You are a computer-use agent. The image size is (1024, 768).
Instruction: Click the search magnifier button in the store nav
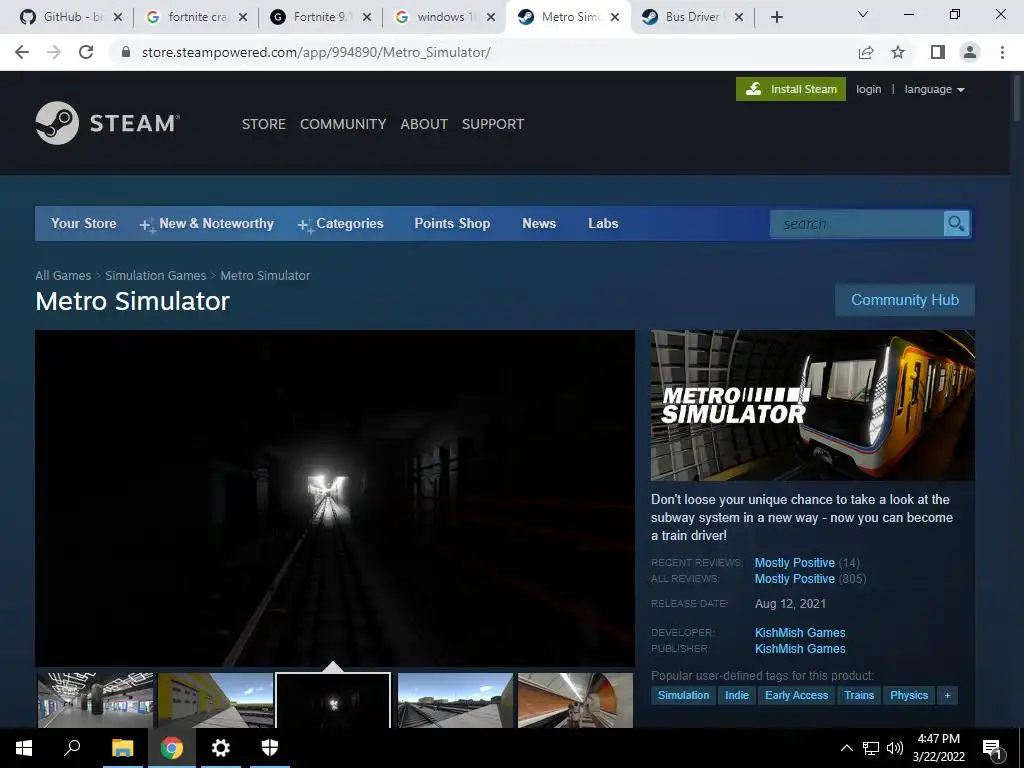pos(956,223)
